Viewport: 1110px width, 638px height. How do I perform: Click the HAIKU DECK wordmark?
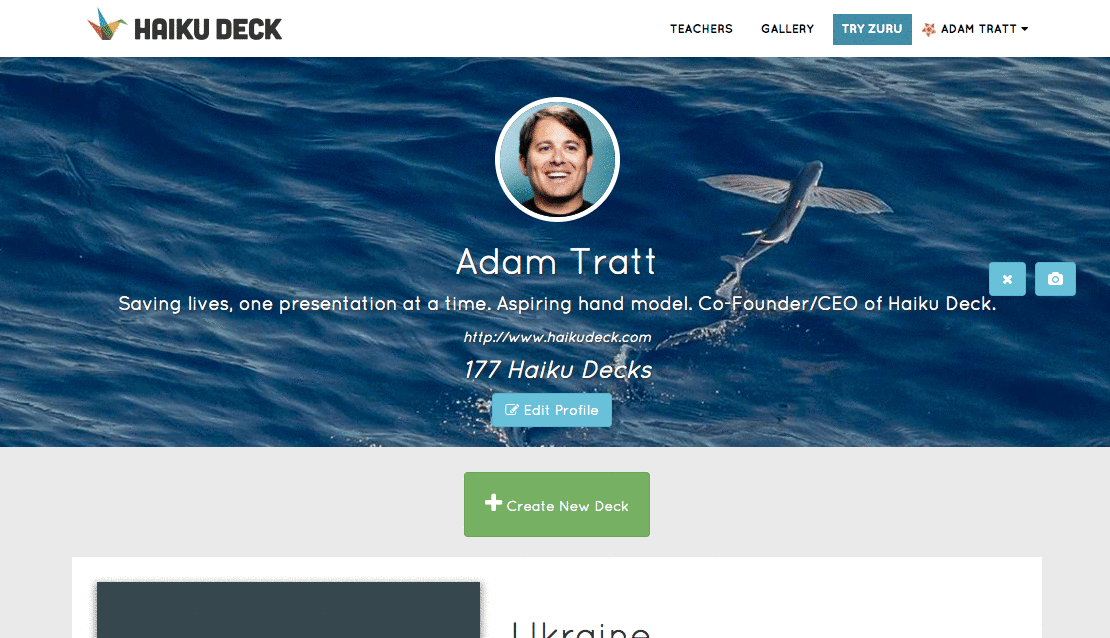click(208, 29)
